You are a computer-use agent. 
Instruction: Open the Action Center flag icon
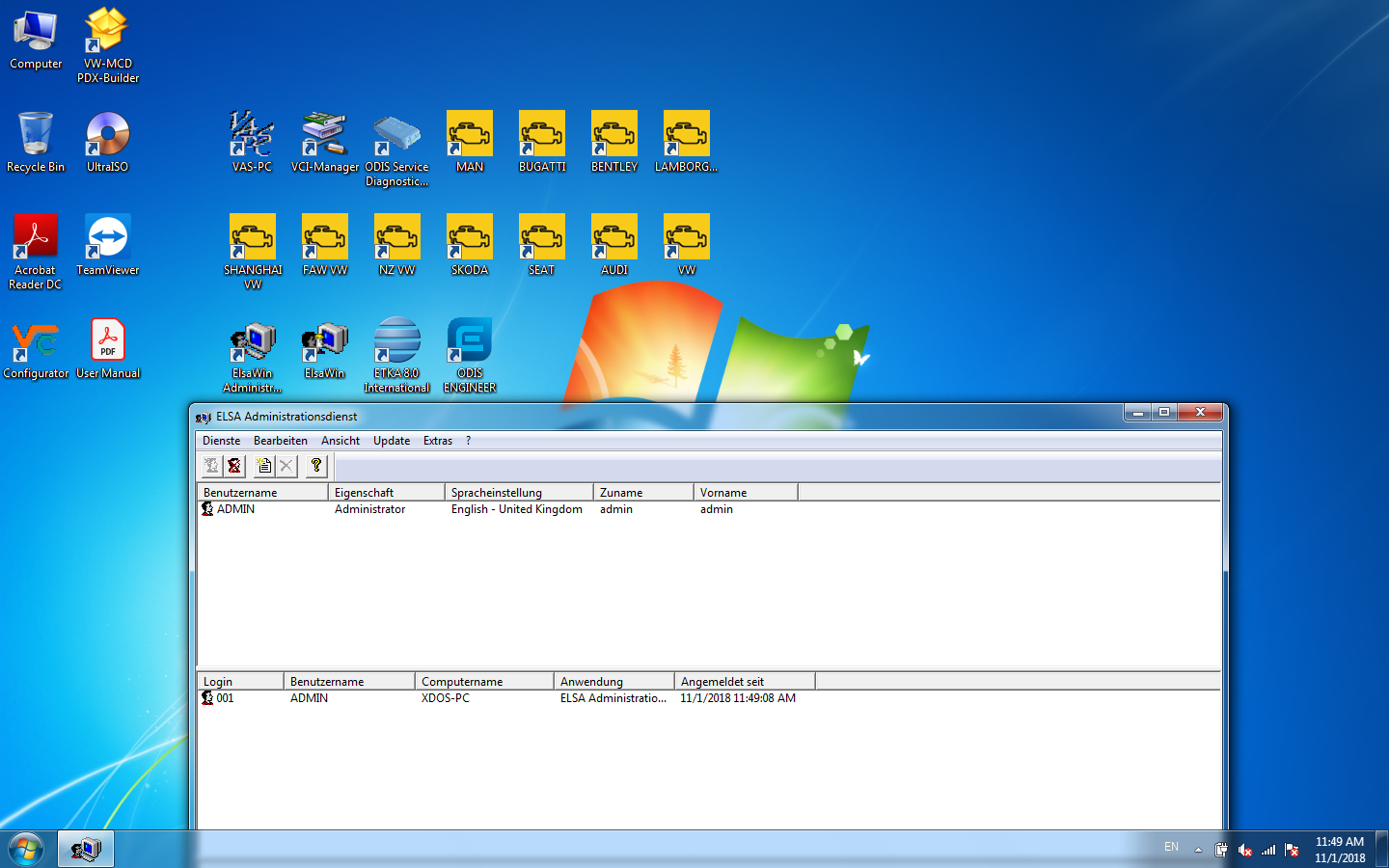click(1292, 850)
